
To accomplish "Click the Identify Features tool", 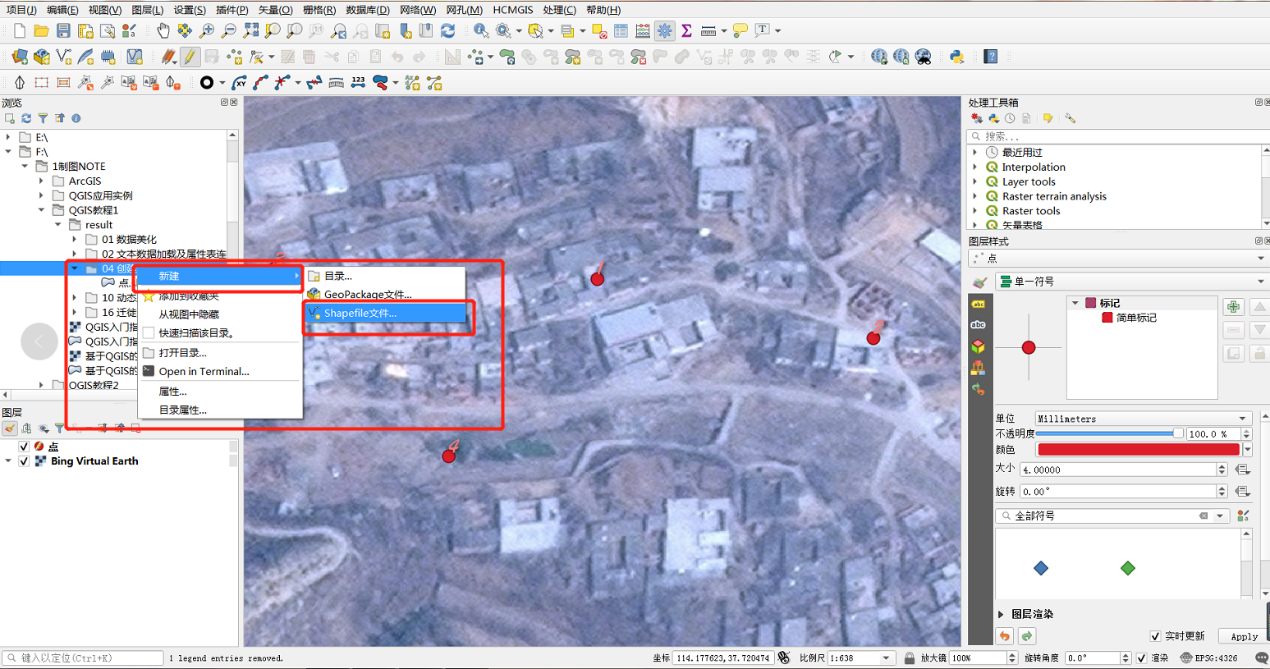I will pyautogui.click(x=481, y=31).
